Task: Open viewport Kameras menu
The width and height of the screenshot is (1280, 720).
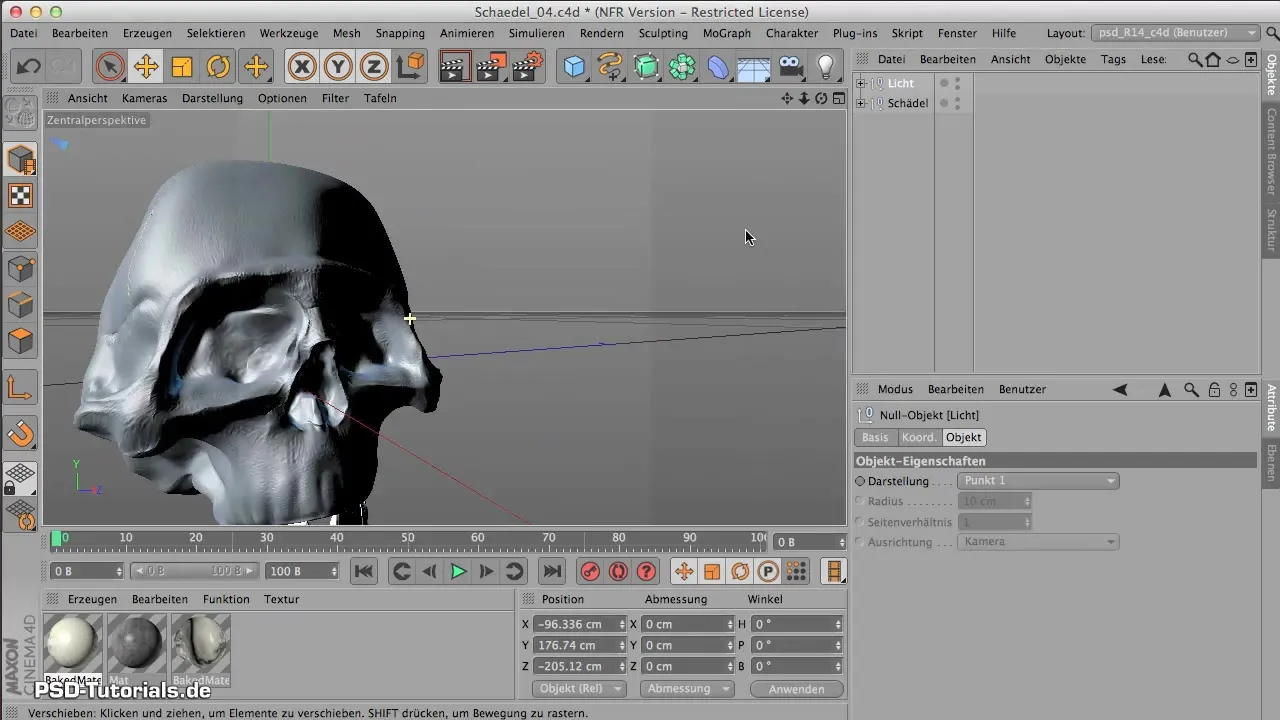Action: tap(145, 98)
